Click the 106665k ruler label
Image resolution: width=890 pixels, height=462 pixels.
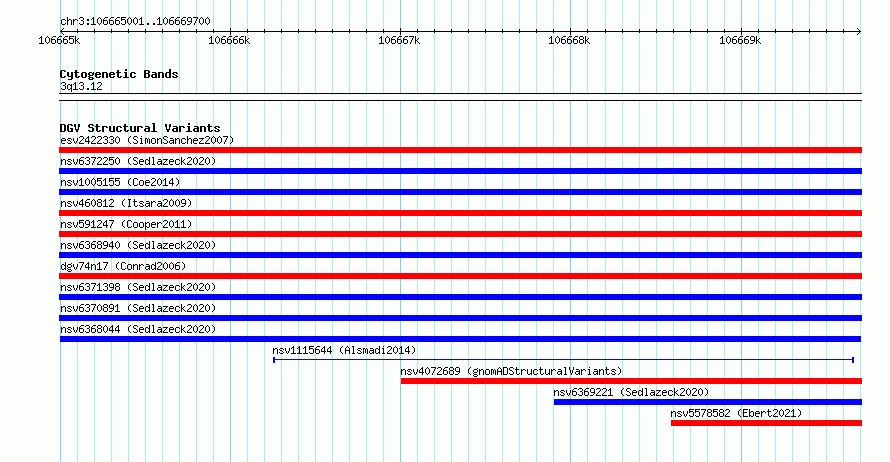[59, 40]
